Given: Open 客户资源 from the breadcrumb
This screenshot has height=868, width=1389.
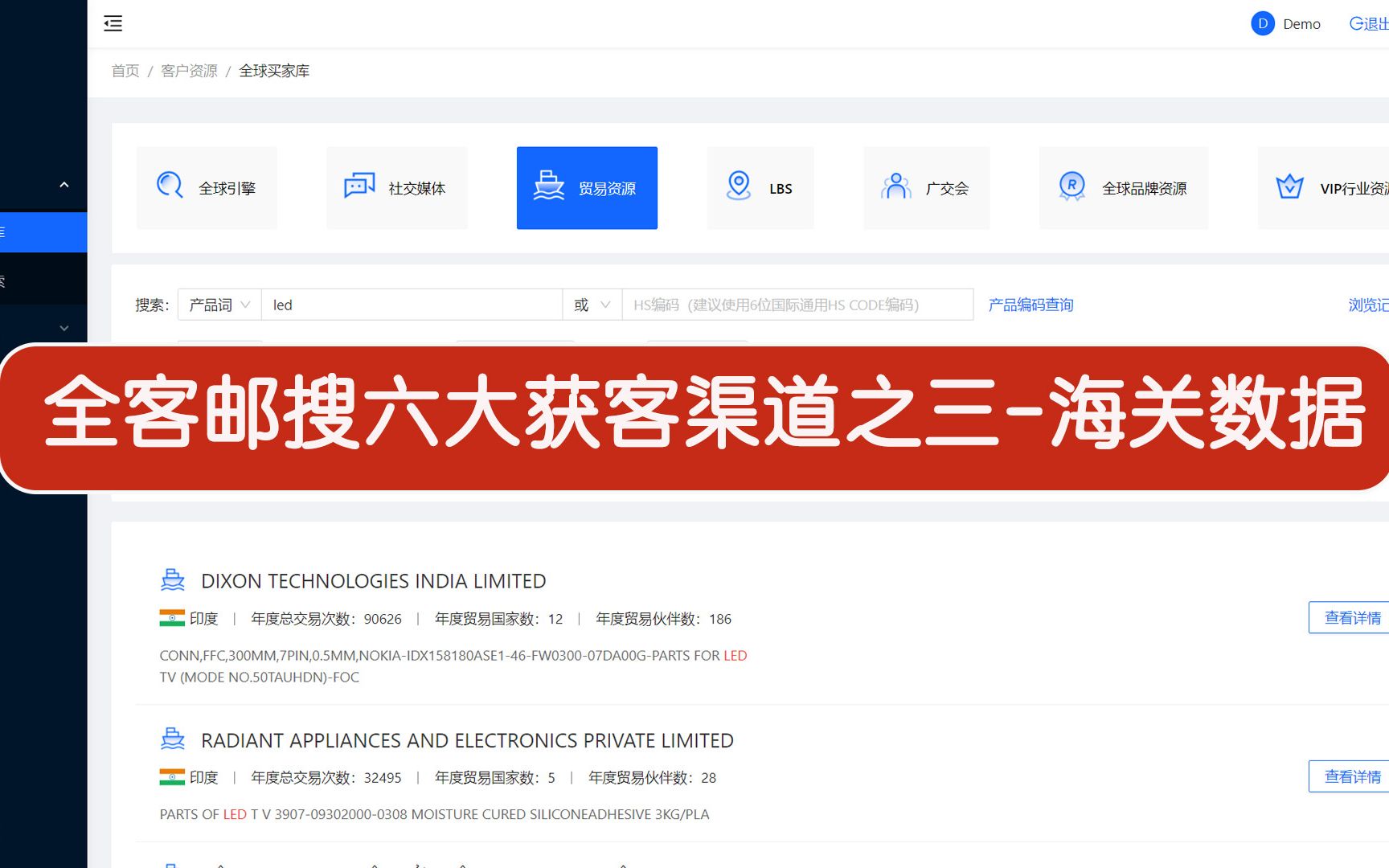Looking at the screenshot, I should (188, 71).
